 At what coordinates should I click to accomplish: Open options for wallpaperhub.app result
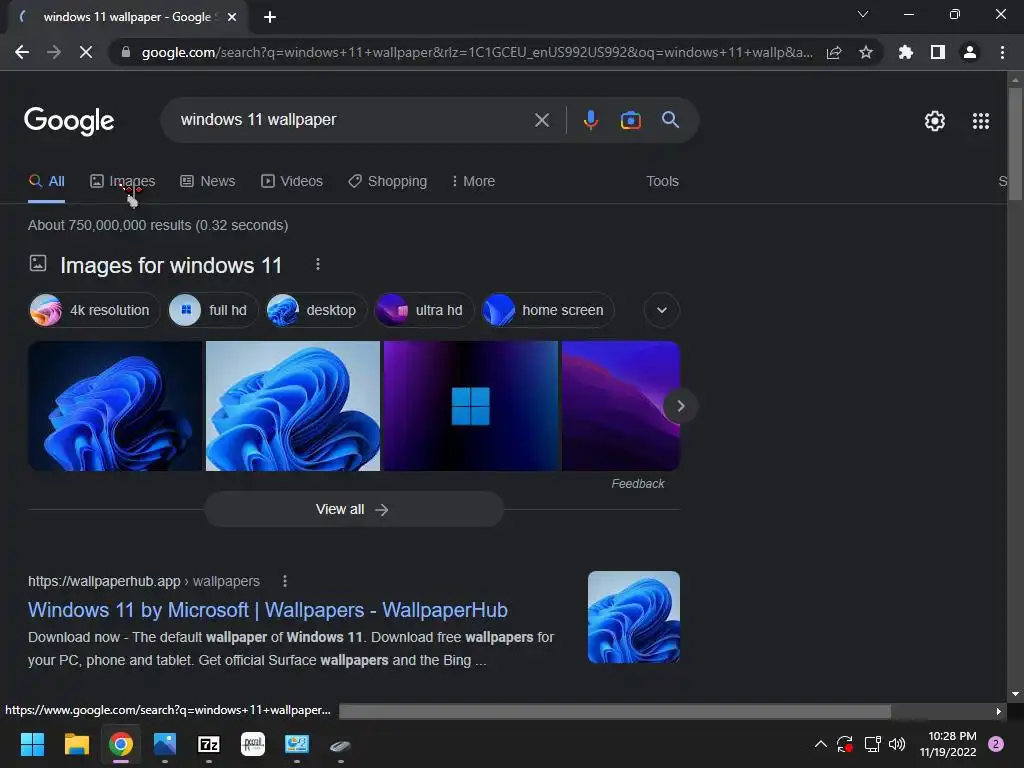(x=285, y=581)
